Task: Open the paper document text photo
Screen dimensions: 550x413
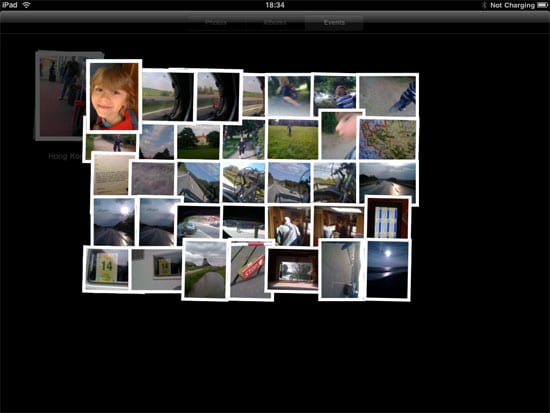Action: [x=112, y=174]
